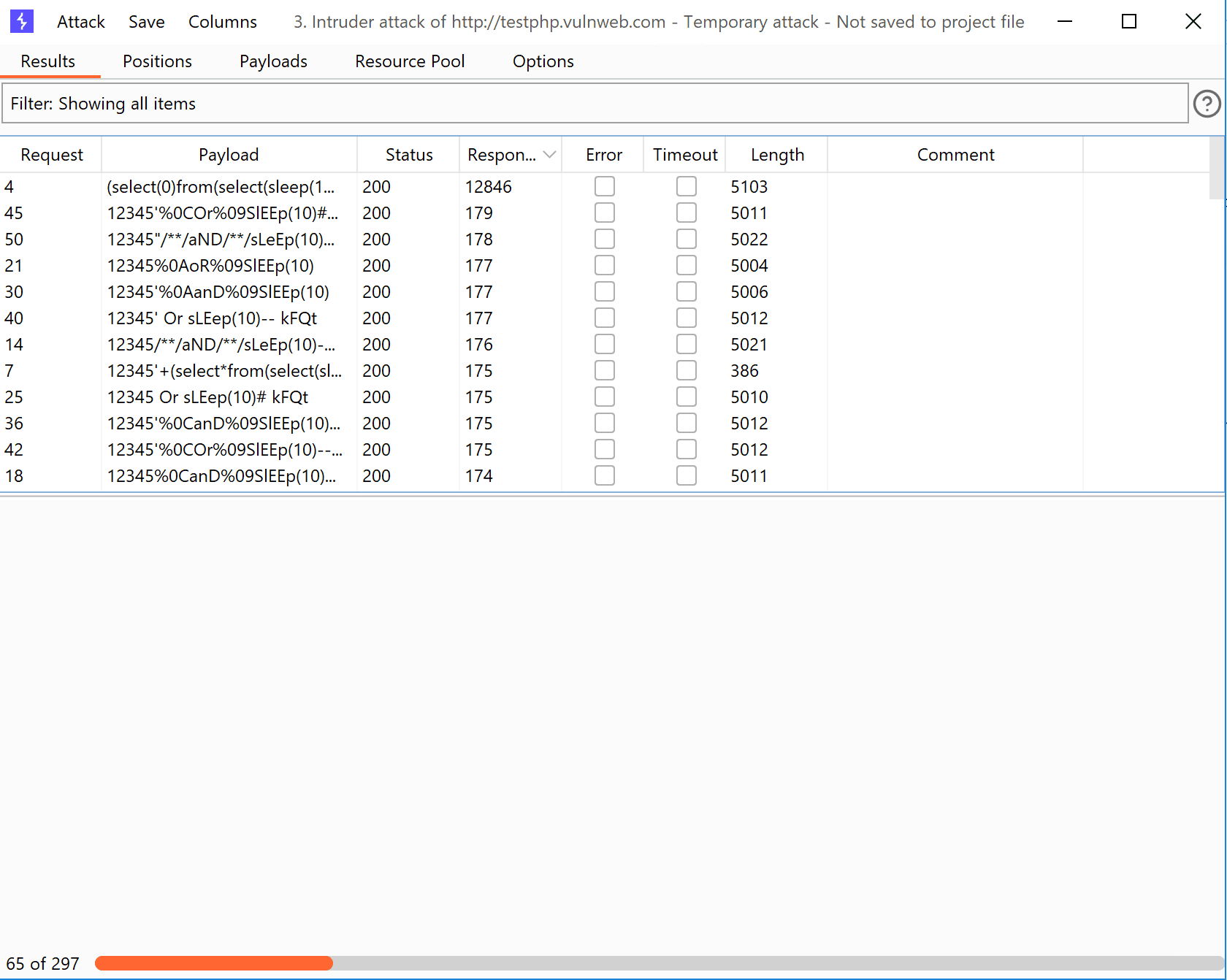Switch to the Results tab
Screen dimensions: 1227x980
coord(48,61)
